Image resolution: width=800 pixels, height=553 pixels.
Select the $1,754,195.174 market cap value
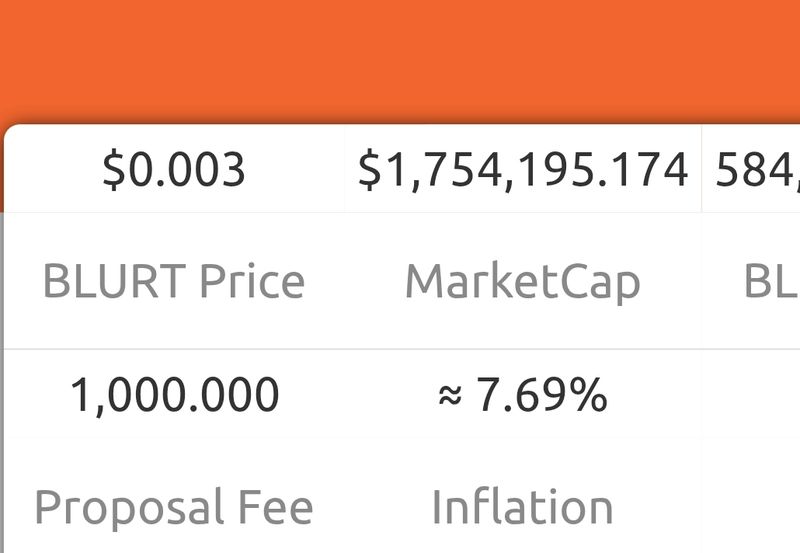tap(523, 171)
